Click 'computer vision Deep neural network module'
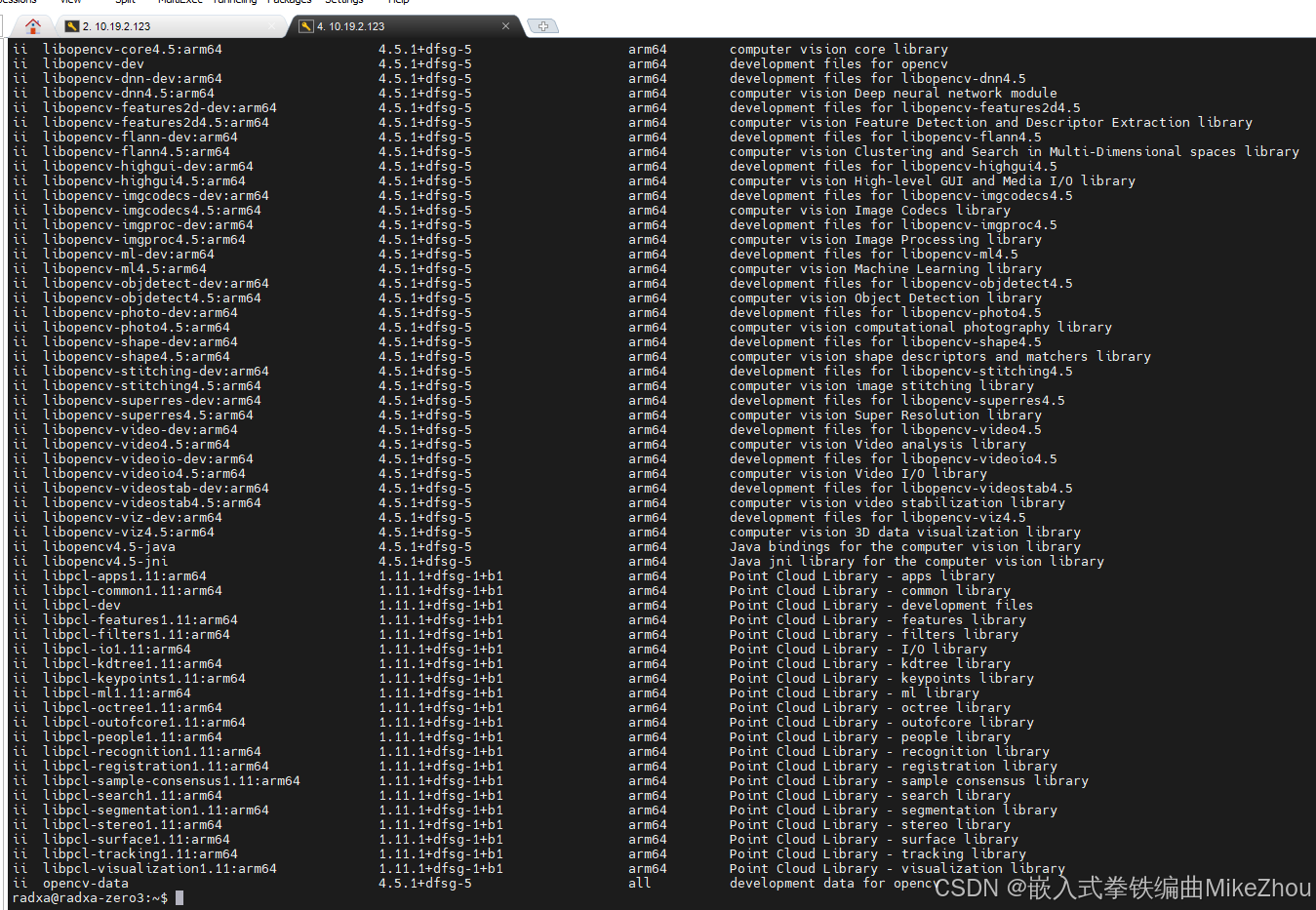 click(x=894, y=93)
